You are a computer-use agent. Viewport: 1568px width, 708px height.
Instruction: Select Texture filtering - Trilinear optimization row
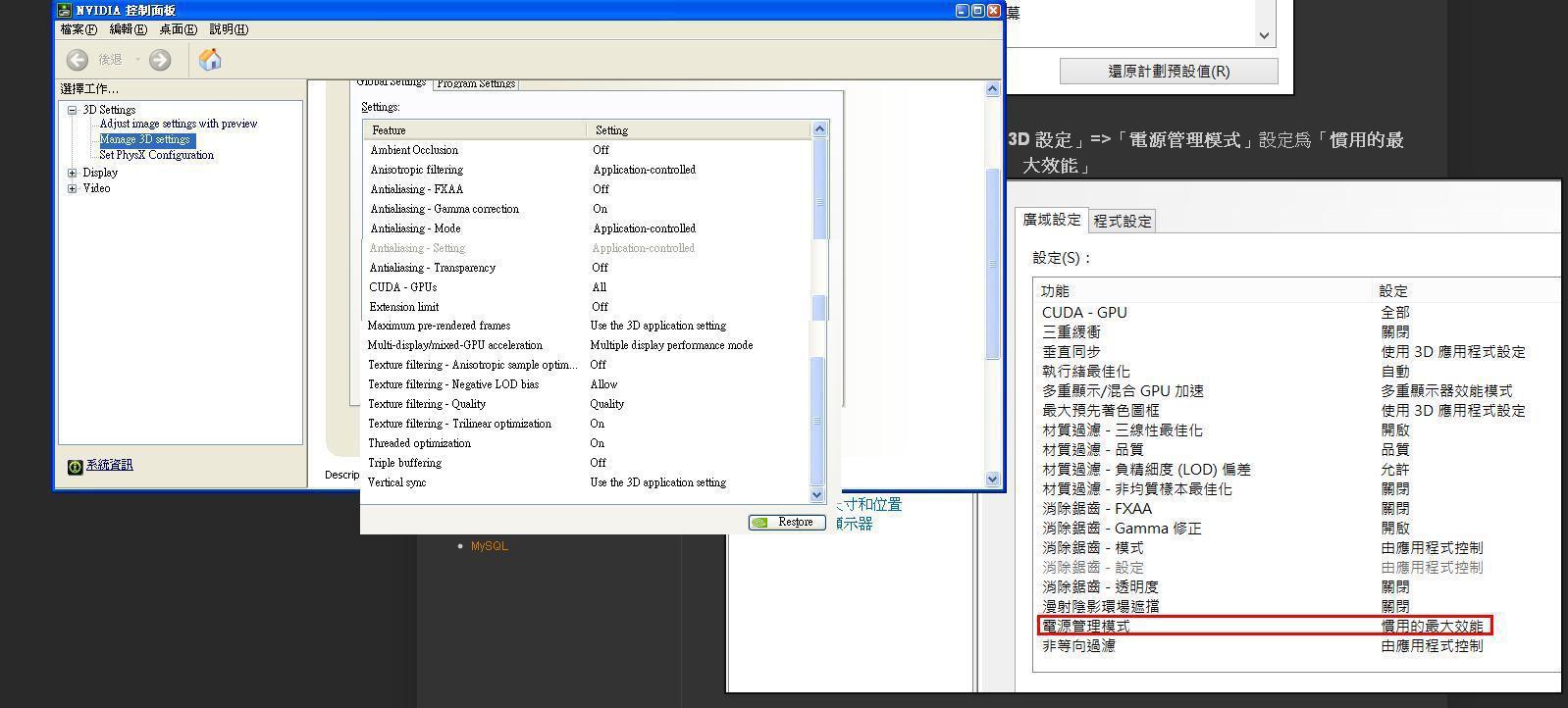tap(588, 424)
